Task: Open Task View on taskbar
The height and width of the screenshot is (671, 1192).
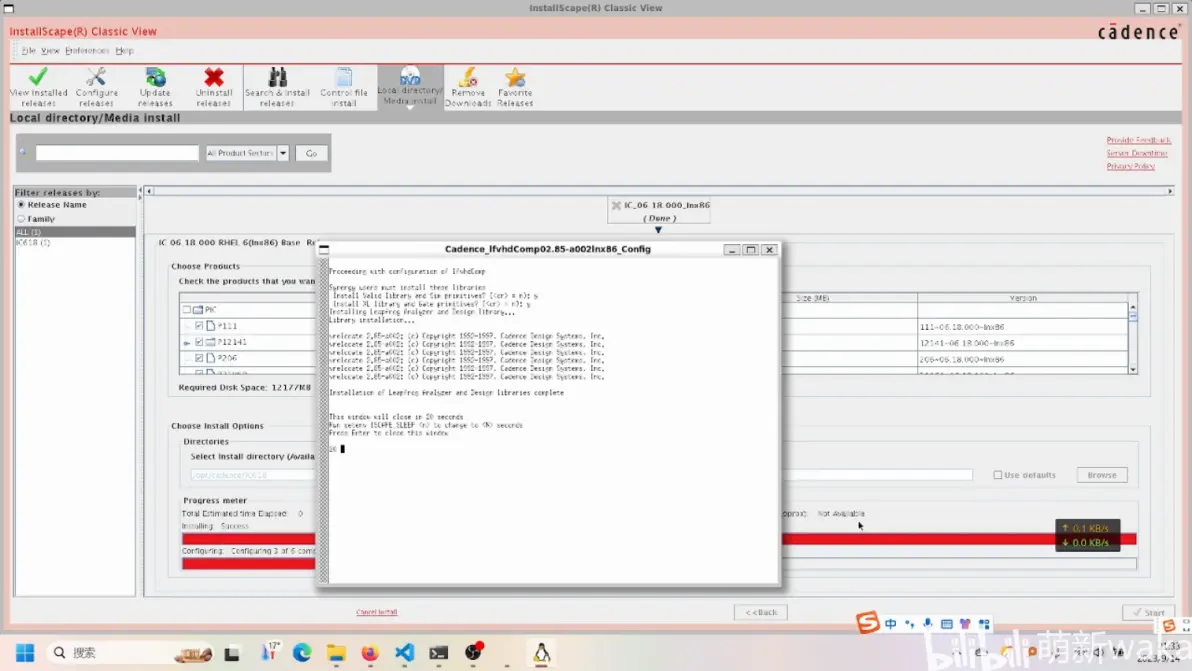Action: 232,653
